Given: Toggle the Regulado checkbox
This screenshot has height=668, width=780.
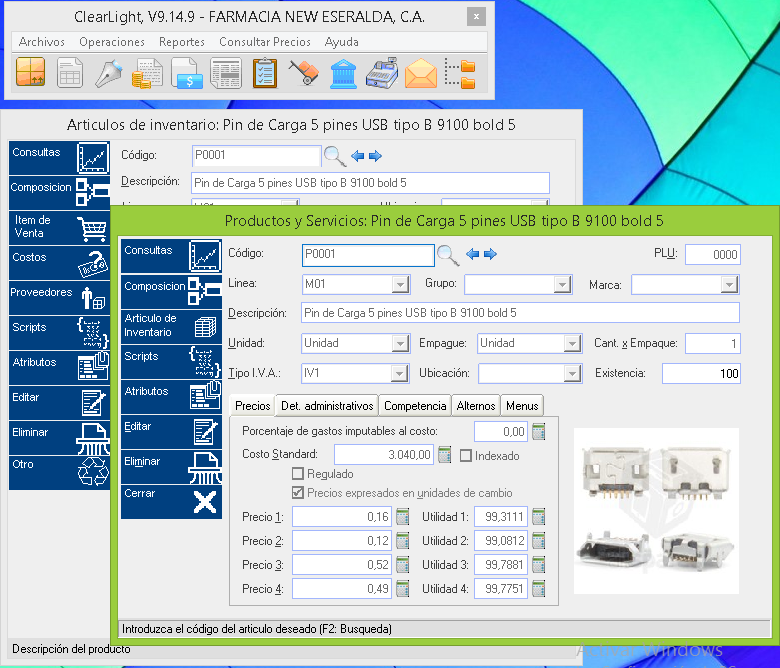Looking at the screenshot, I should point(298,474).
